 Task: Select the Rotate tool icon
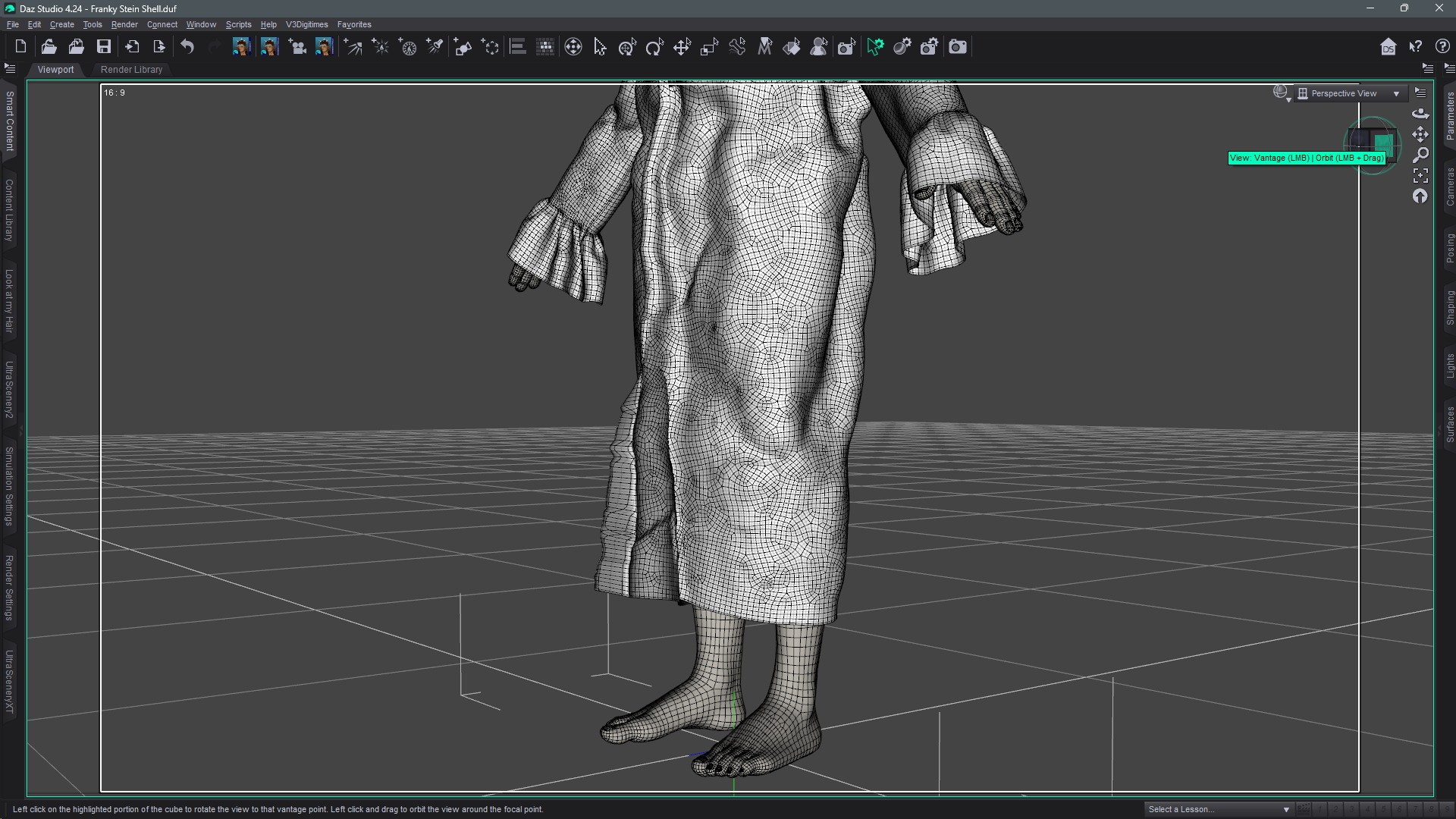coord(654,47)
